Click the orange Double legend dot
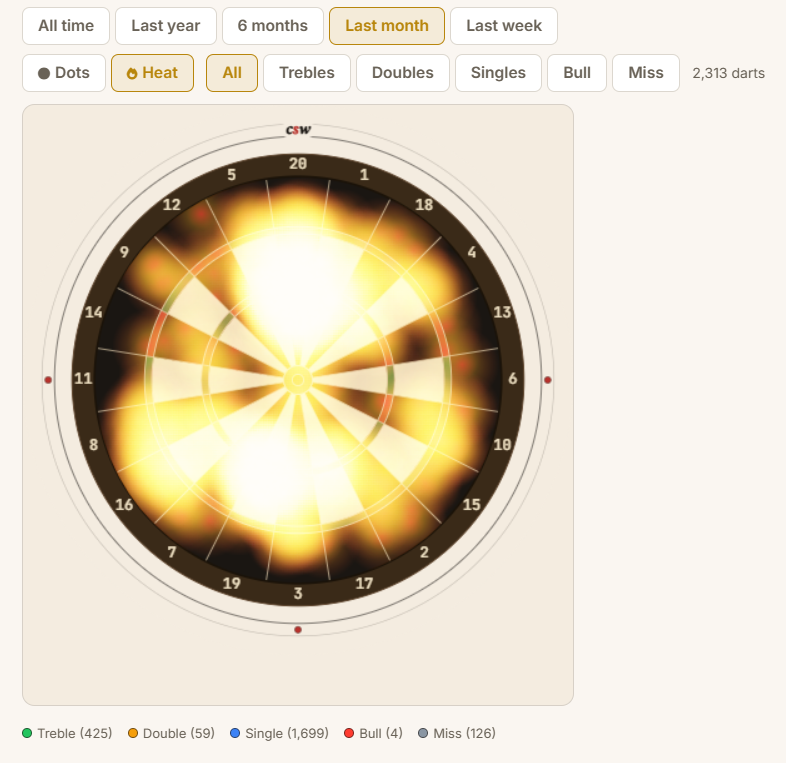The width and height of the screenshot is (786, 763). [133, 733]
